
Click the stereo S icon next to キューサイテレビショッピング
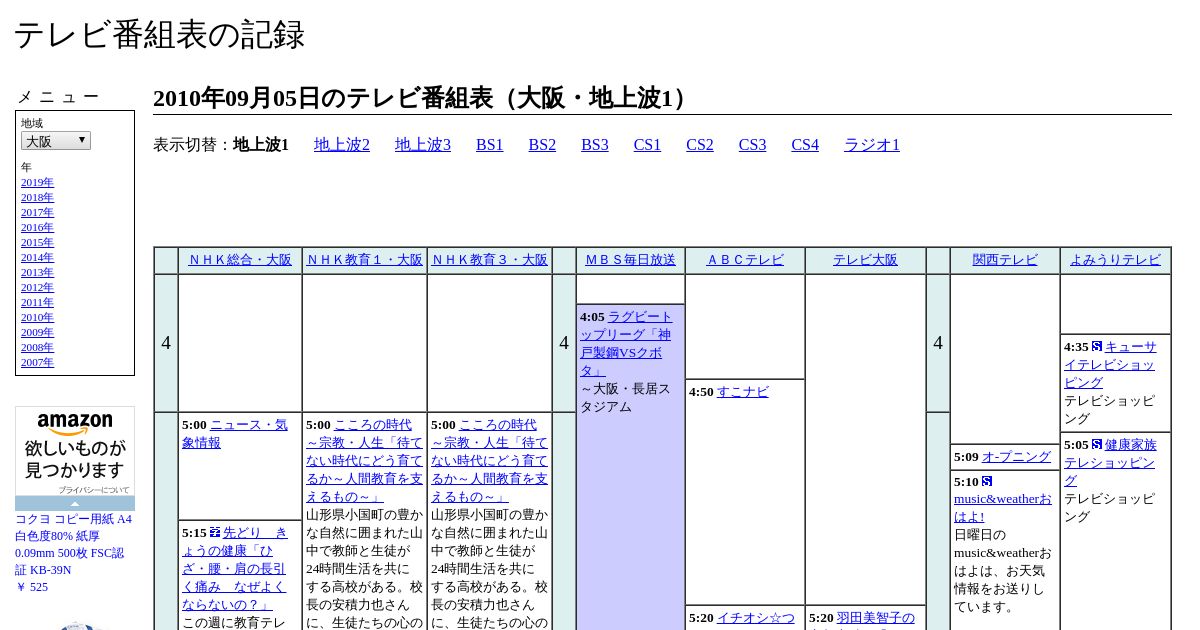[x=1097, y=346]
